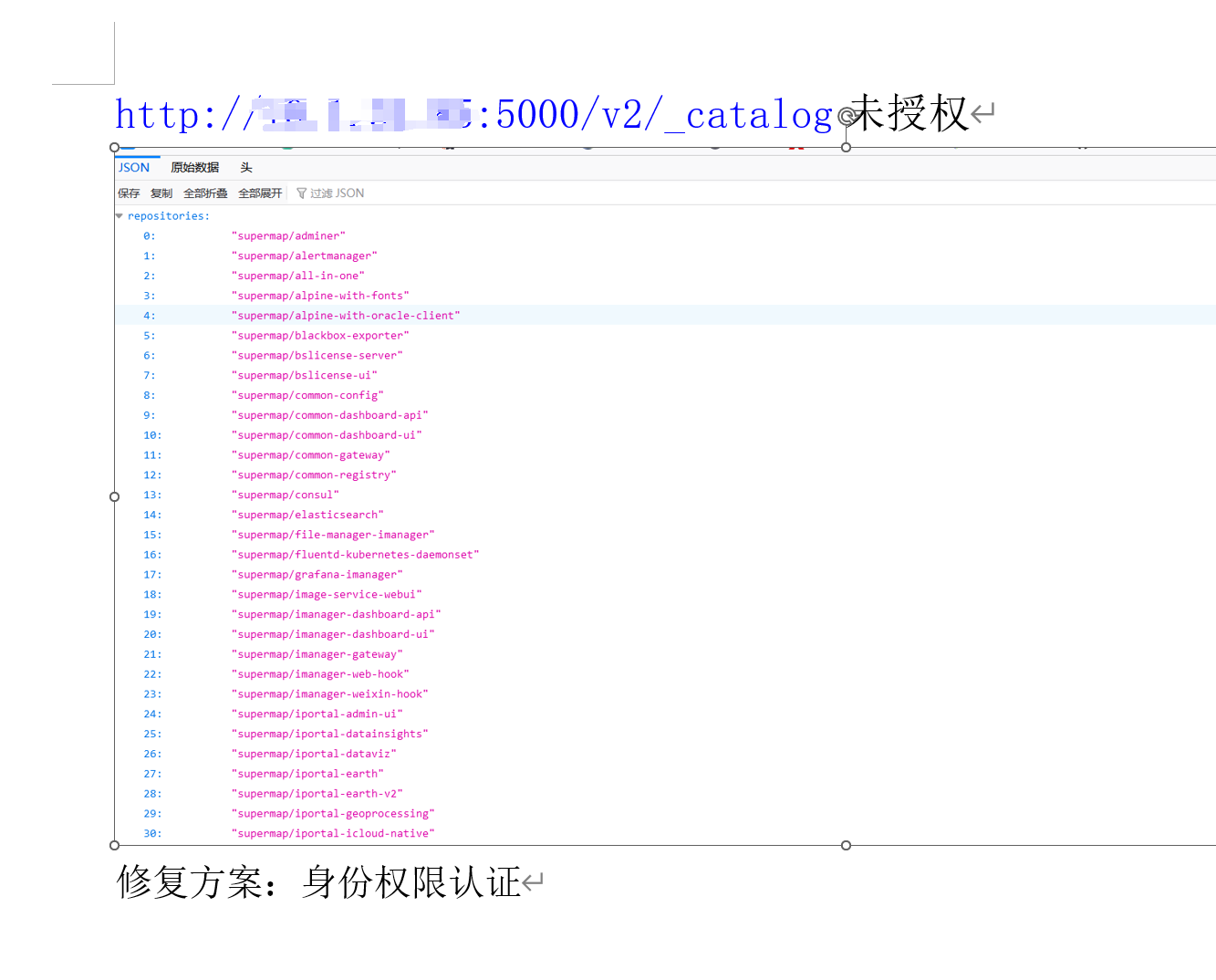Select row "supermap/iportal-earth"
The height and width of the screenshot is (980, 1216).
point(665,774)
